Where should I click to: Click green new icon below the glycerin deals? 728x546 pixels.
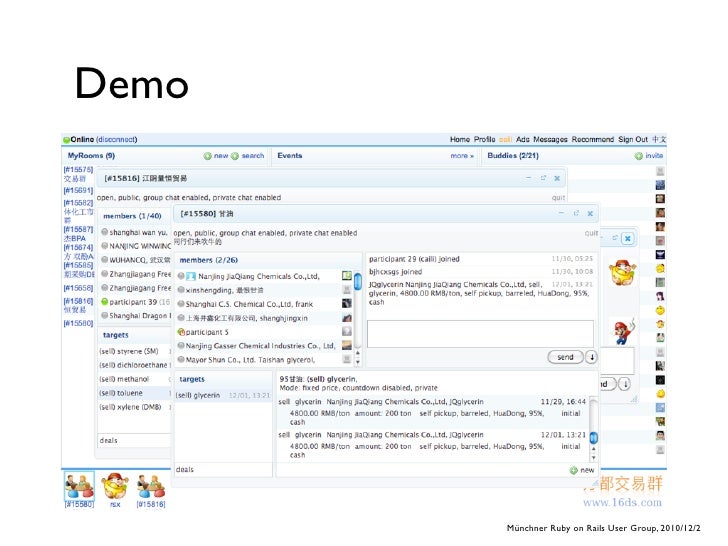[x=574, y=470]
